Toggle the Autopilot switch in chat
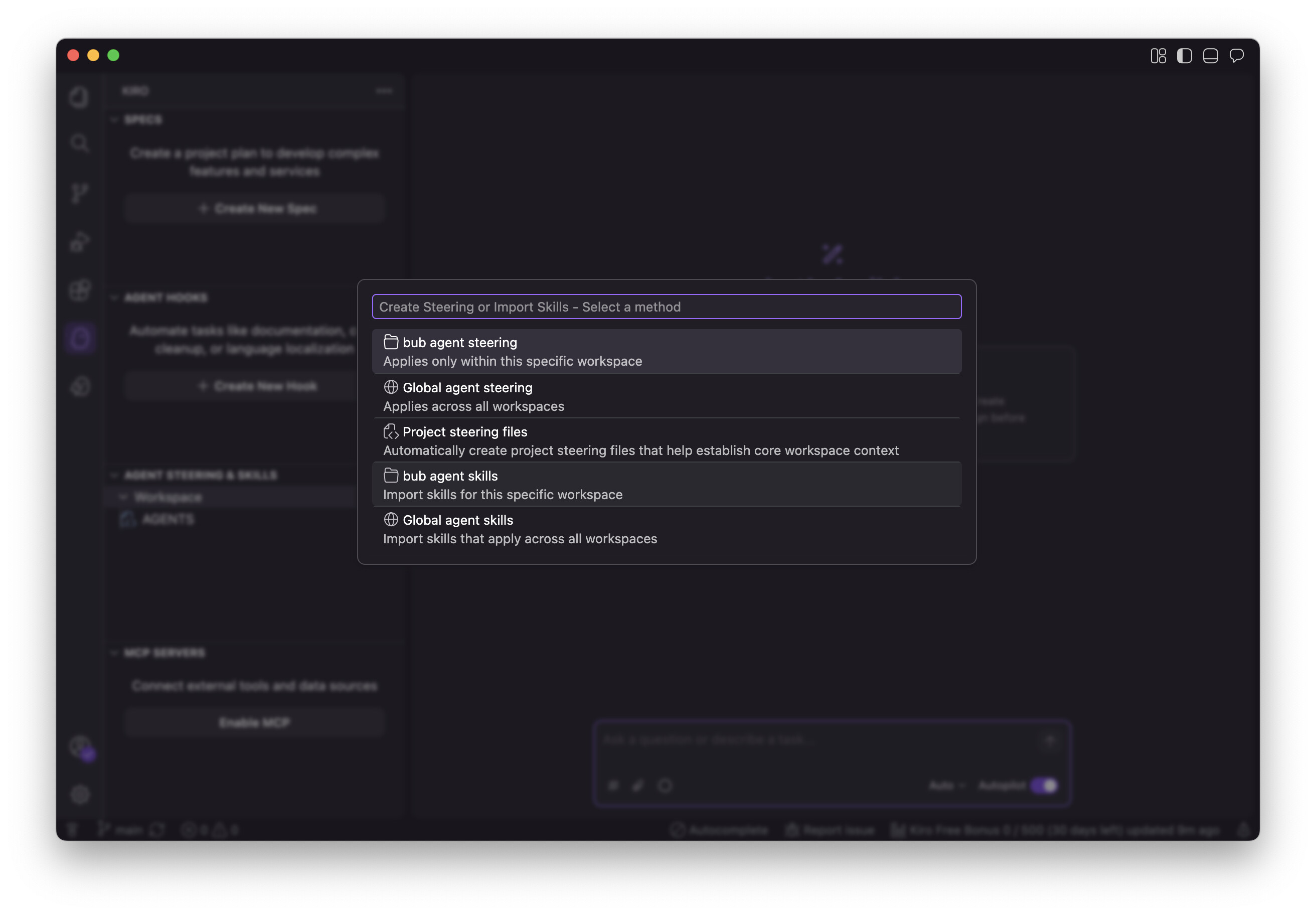 click(1044, 786)
